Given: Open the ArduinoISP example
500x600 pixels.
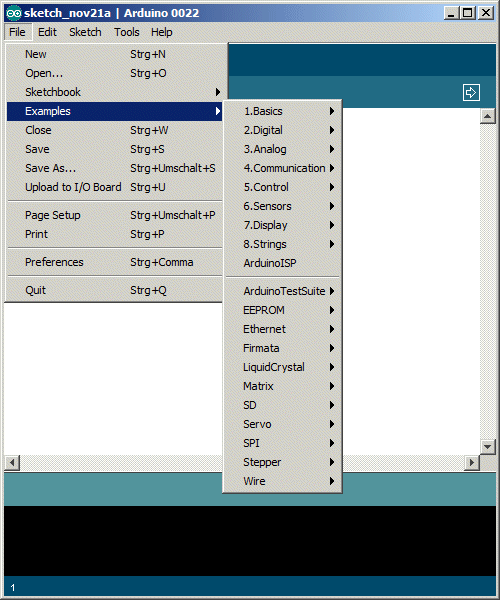Looking at the screenshot, I should pos(282,263).
